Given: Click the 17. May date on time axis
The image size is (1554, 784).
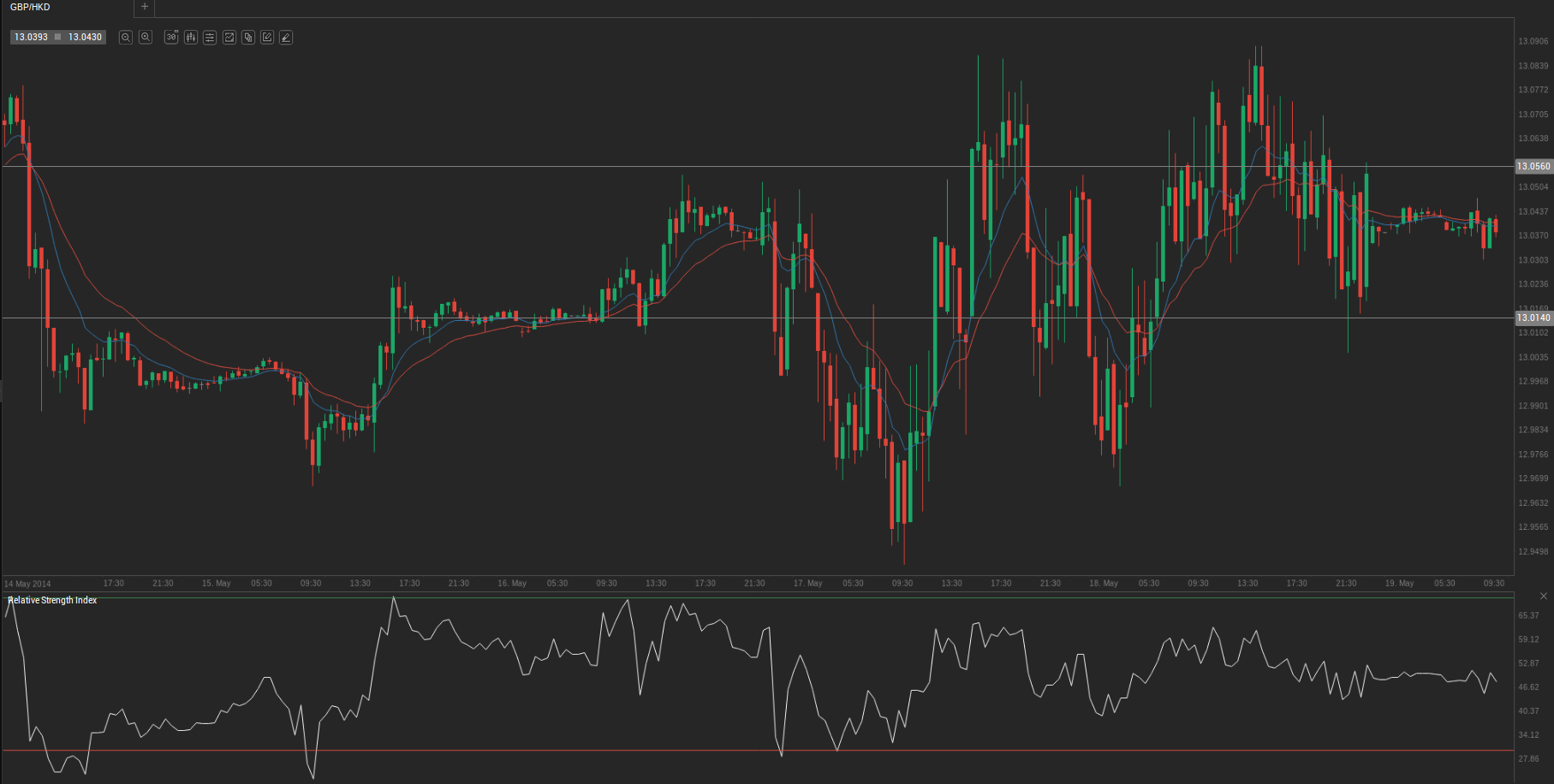Looking at the screenshot, I should 807,583.
